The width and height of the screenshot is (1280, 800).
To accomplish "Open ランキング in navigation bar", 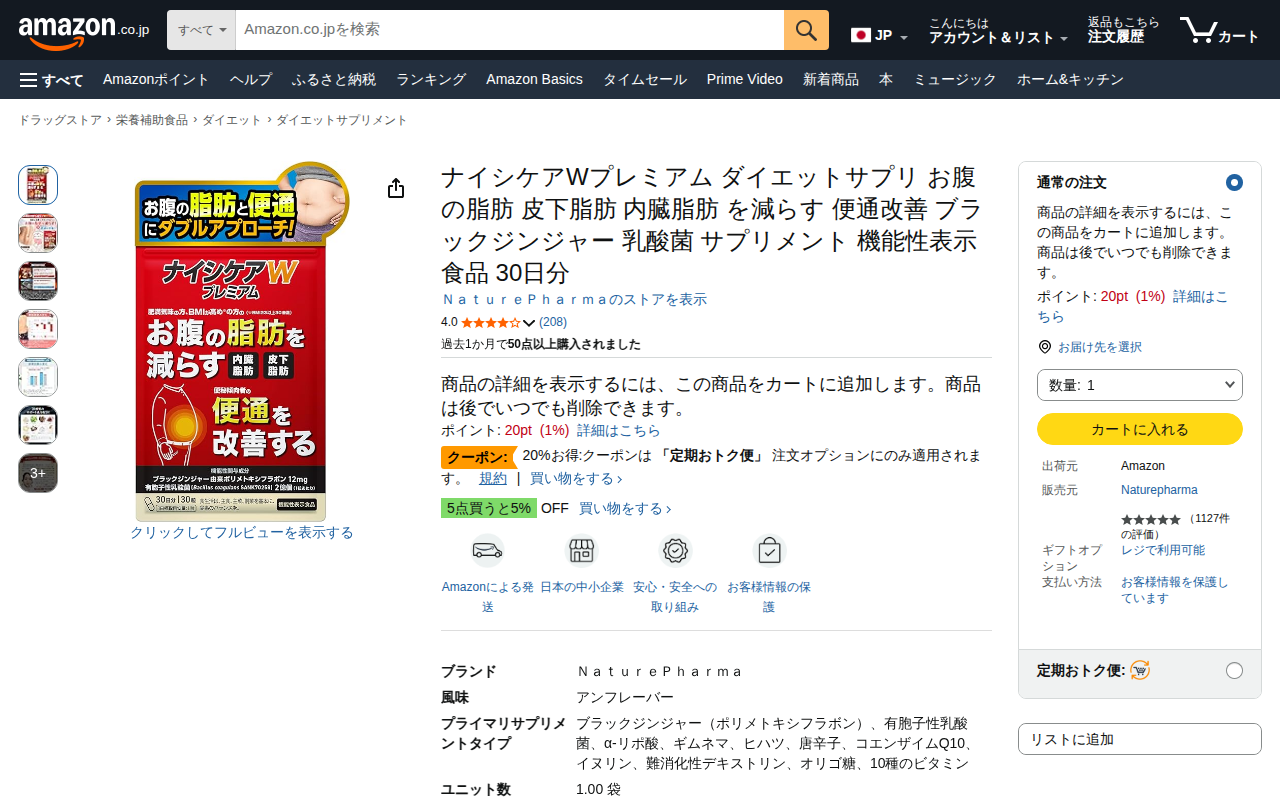I will point(431,80).
